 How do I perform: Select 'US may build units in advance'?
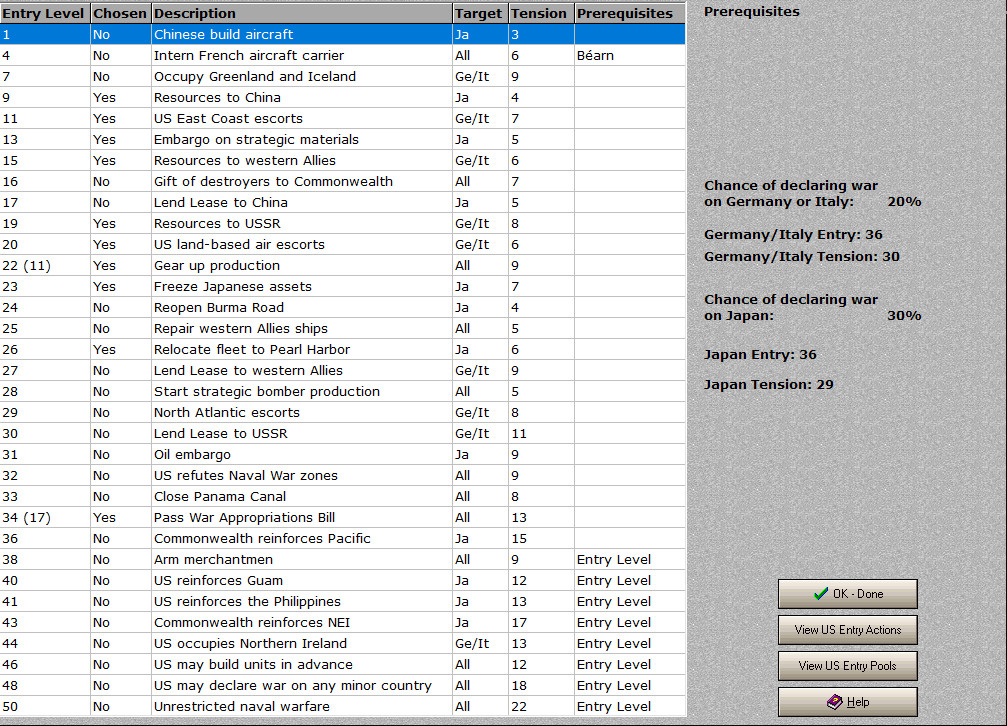pos(342,664)
